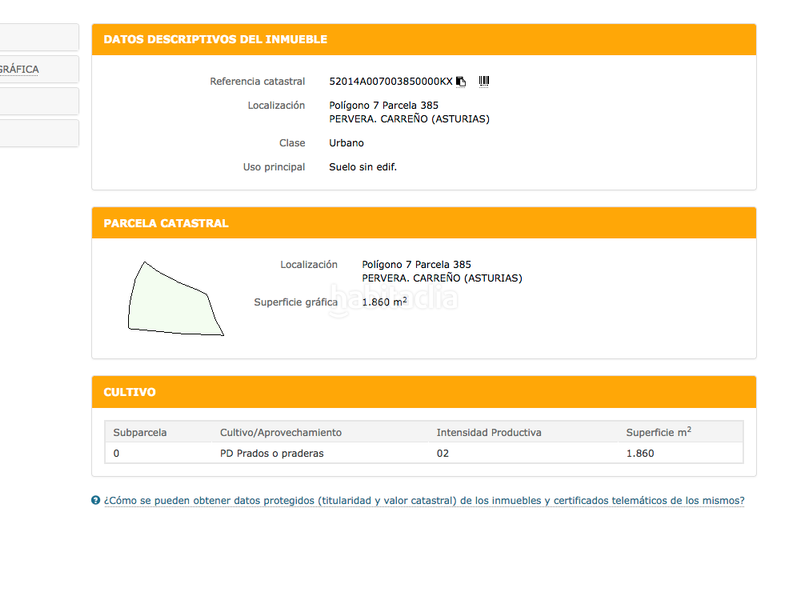Viewport: 789px width, 600px height.
Task: Click the Intensidad Productiva column header
Action: [x=488, y=433]
